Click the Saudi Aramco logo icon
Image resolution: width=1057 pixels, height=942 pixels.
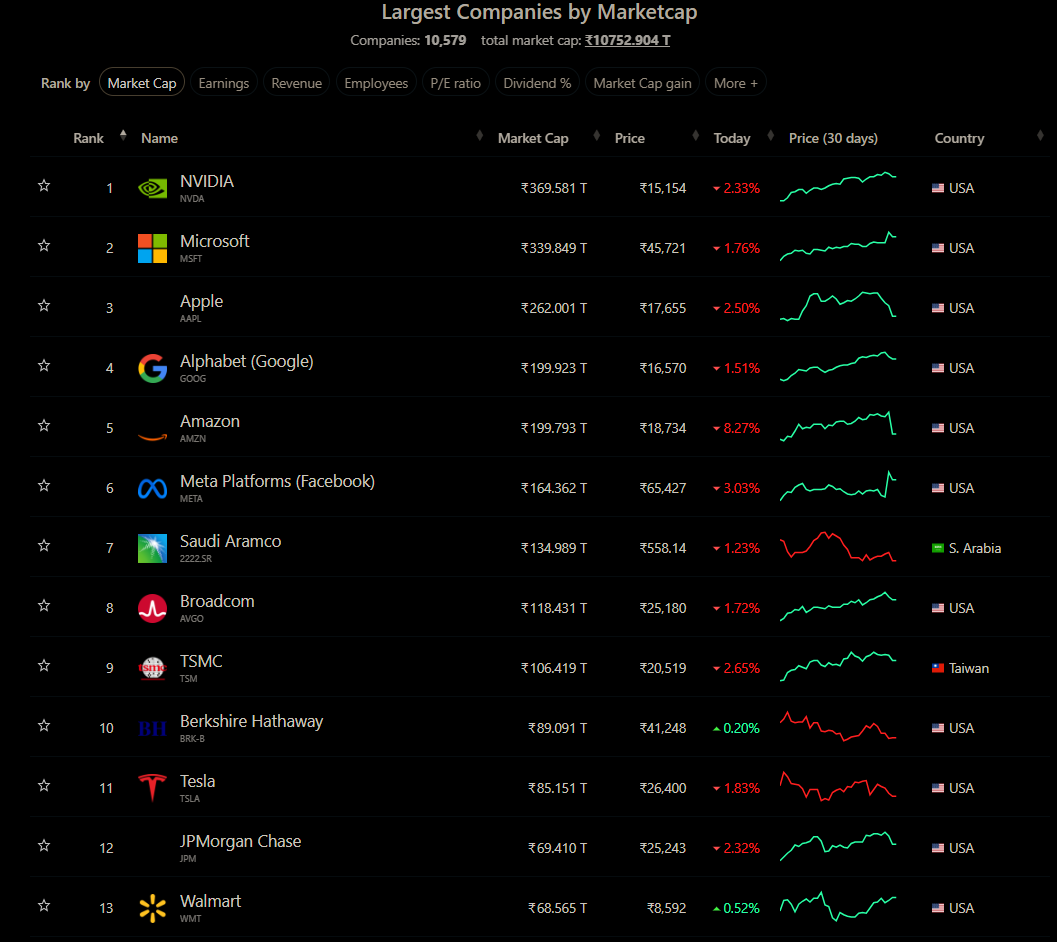point(152,548)
